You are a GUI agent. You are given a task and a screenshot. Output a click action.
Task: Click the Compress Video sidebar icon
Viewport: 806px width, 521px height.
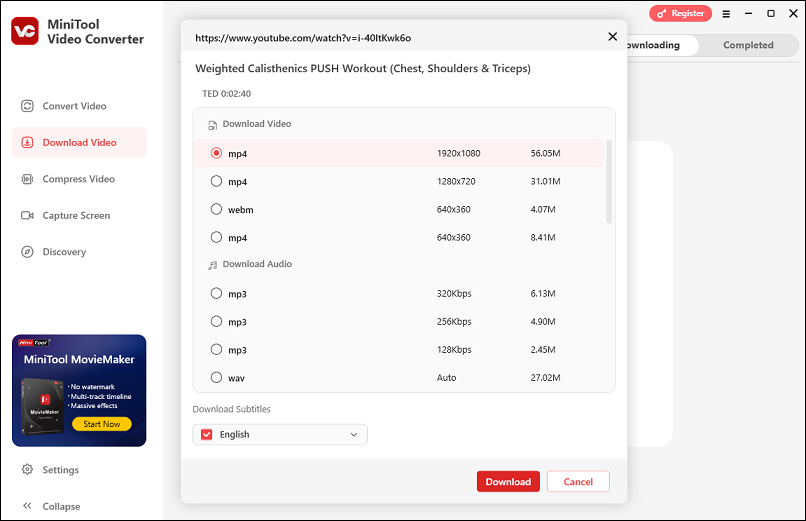(27, 179)
